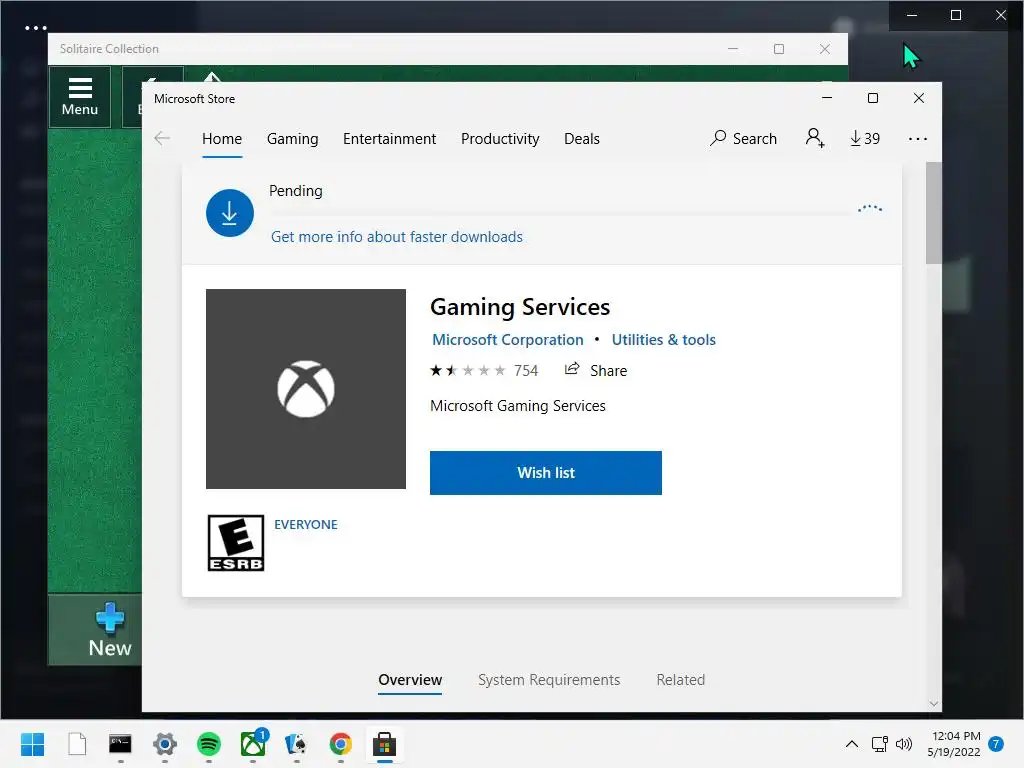Viewport: 1024px width, 768px height.
Task: Open the three-dot menu of the background window
Action: (x=36, y=28)
